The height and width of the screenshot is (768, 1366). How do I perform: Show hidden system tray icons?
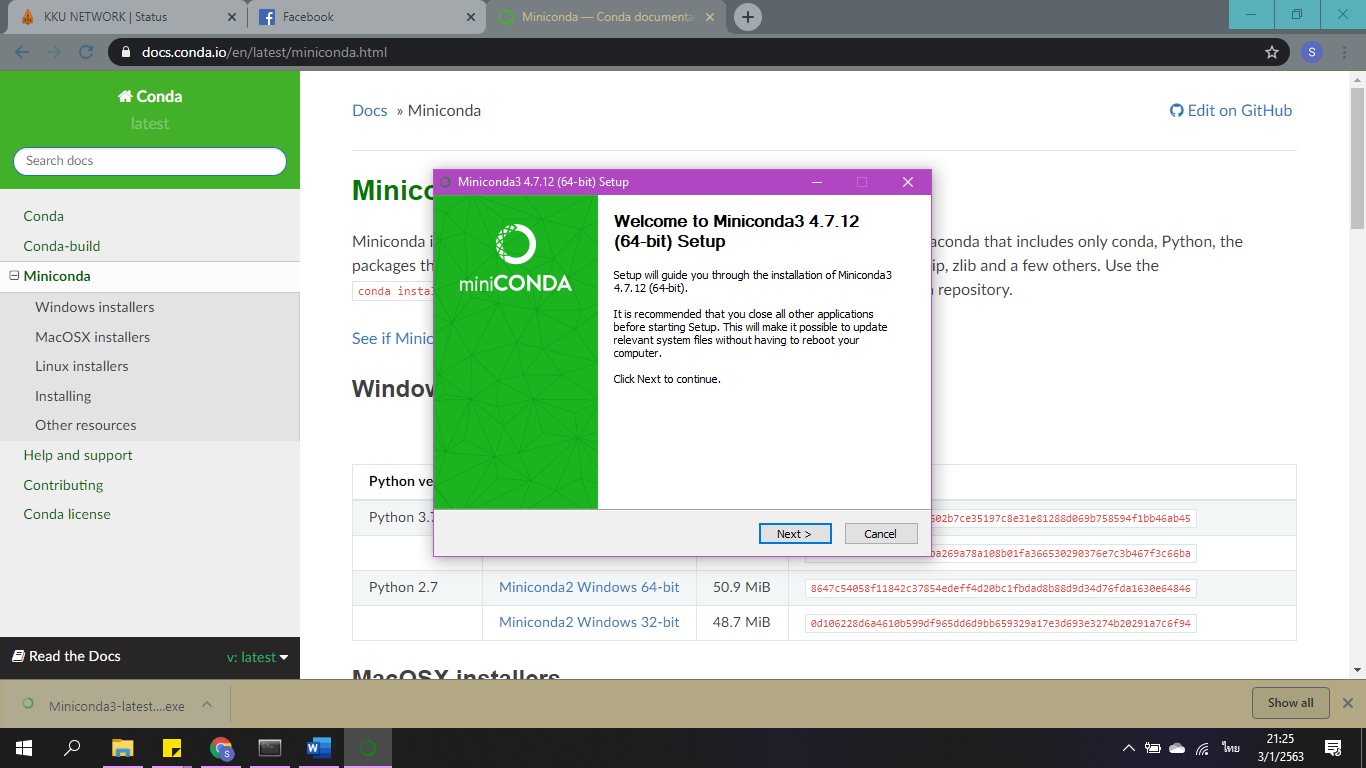click(1129, 747)
